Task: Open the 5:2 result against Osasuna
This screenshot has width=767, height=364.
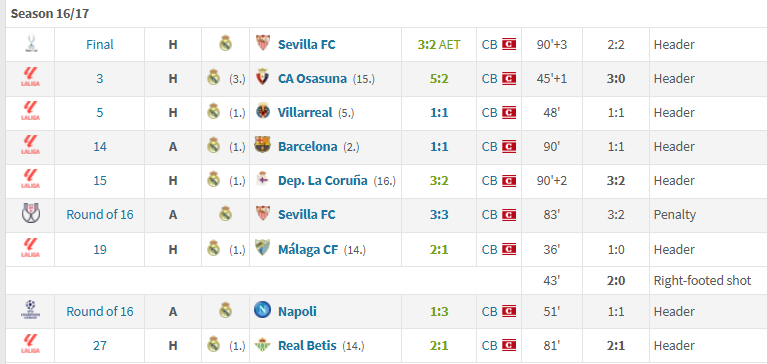Action: tap(439, 79)
